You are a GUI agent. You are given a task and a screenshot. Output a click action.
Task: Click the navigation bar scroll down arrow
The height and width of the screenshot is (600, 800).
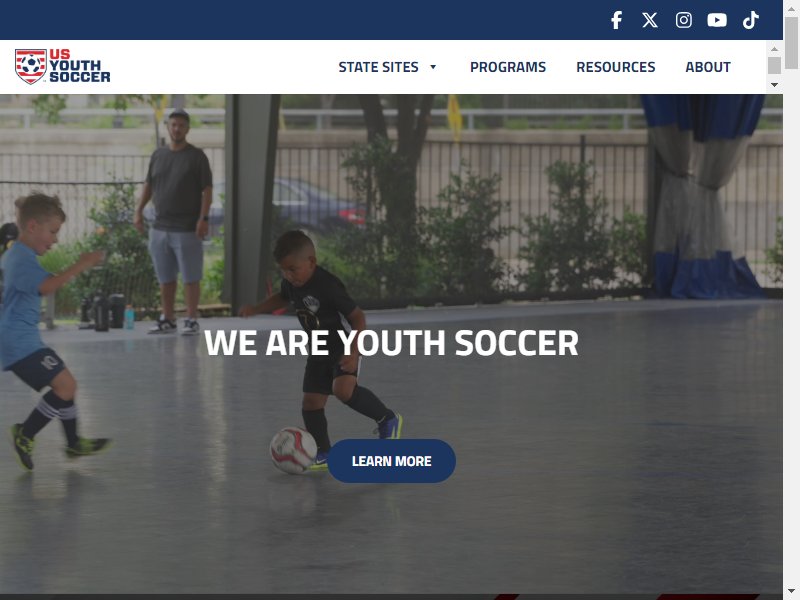click(x=774, y=85)
